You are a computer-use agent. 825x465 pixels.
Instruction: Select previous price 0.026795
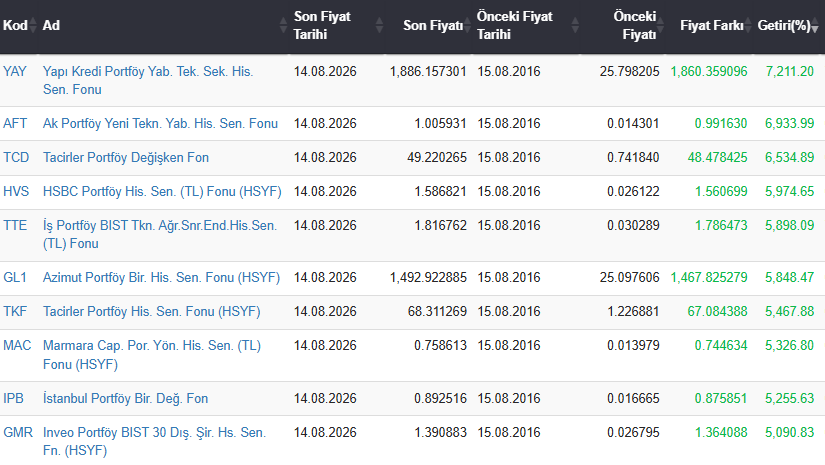point(633,433)
